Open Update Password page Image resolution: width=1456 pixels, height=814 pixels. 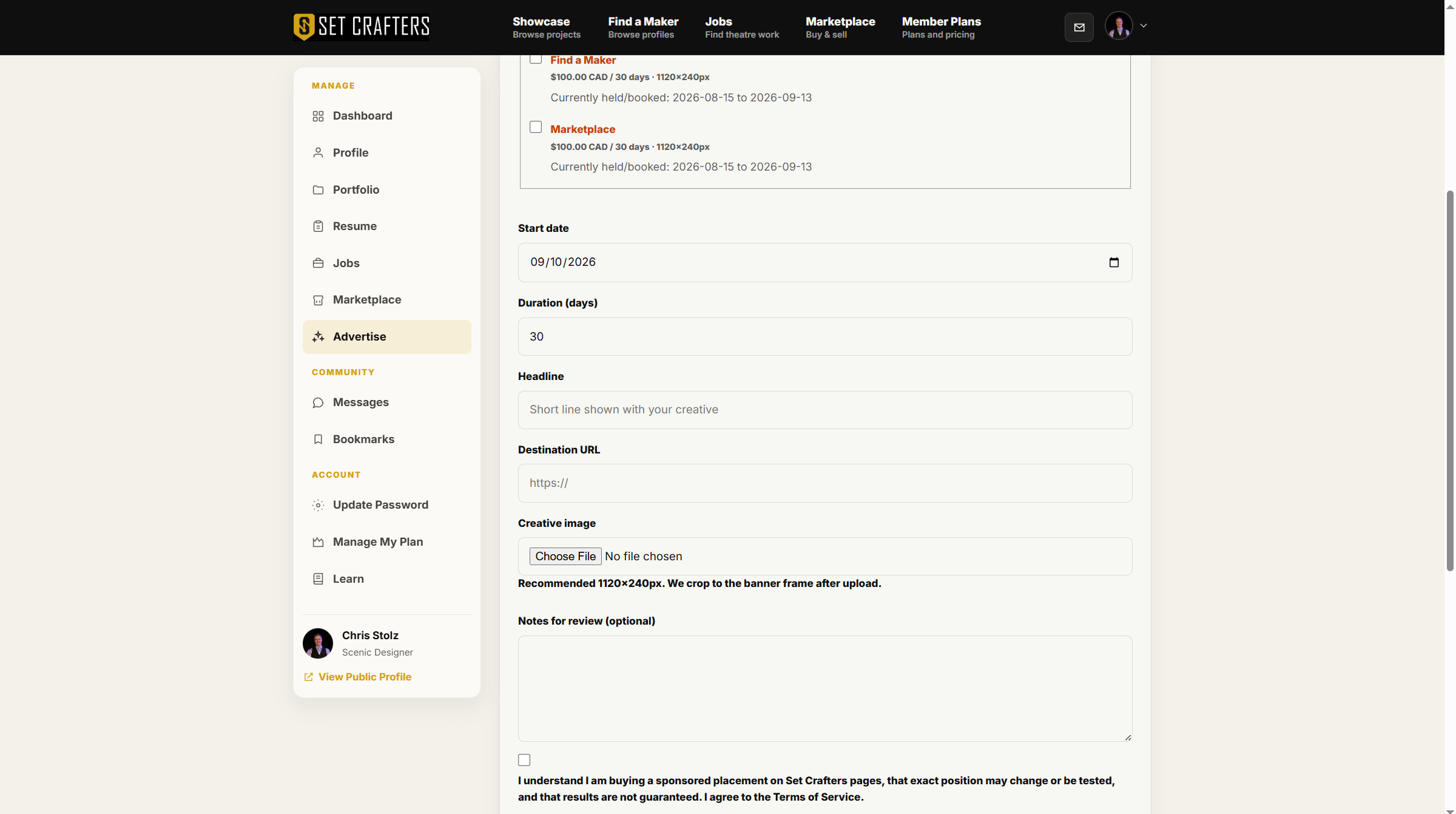tap(387, 505)
